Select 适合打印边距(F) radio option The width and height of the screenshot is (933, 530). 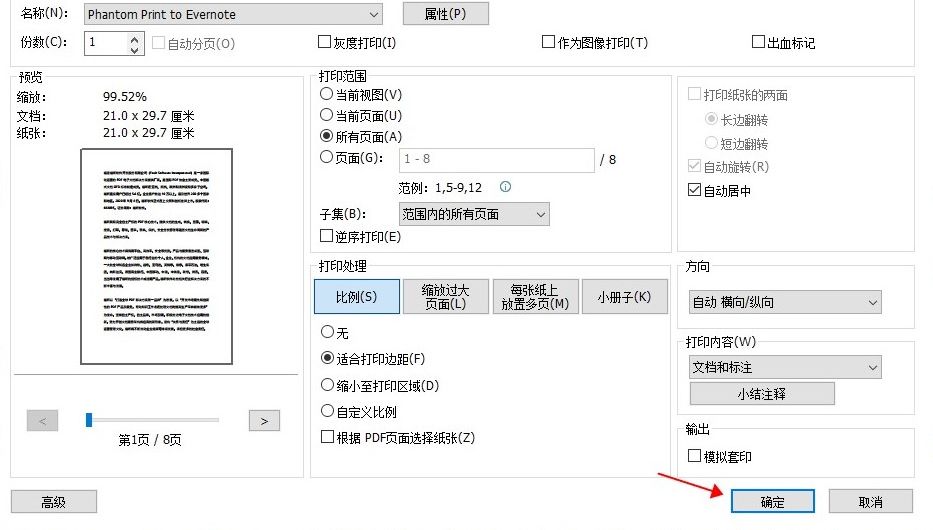pos(327,358)
